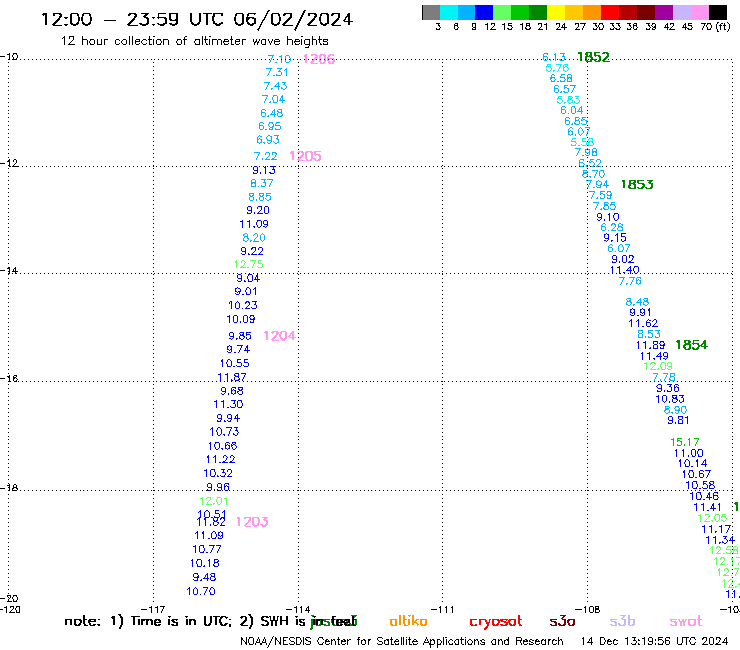Viewport: 740px width, 650px height.
Task: Click the wave height value 10.83
Action: pyautogui.click(x=670, y=399)
